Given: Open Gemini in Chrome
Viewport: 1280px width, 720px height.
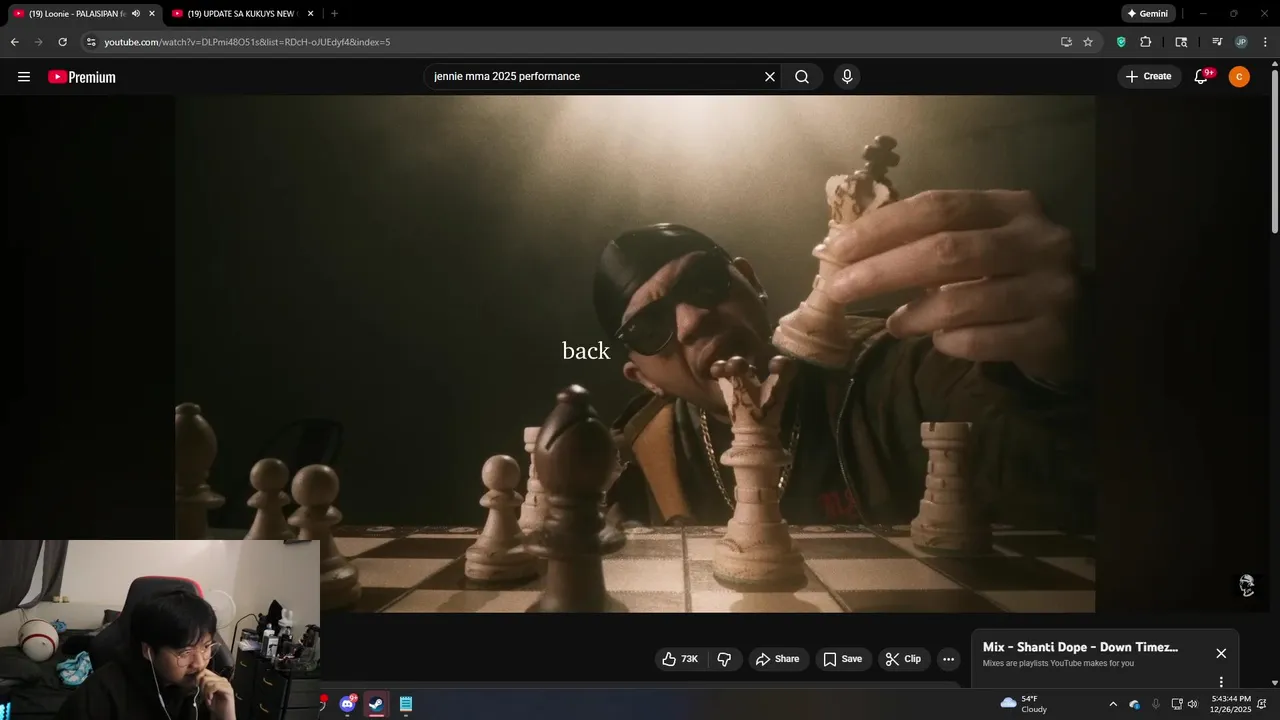Looking at the screenshot, I should 1147,14.
